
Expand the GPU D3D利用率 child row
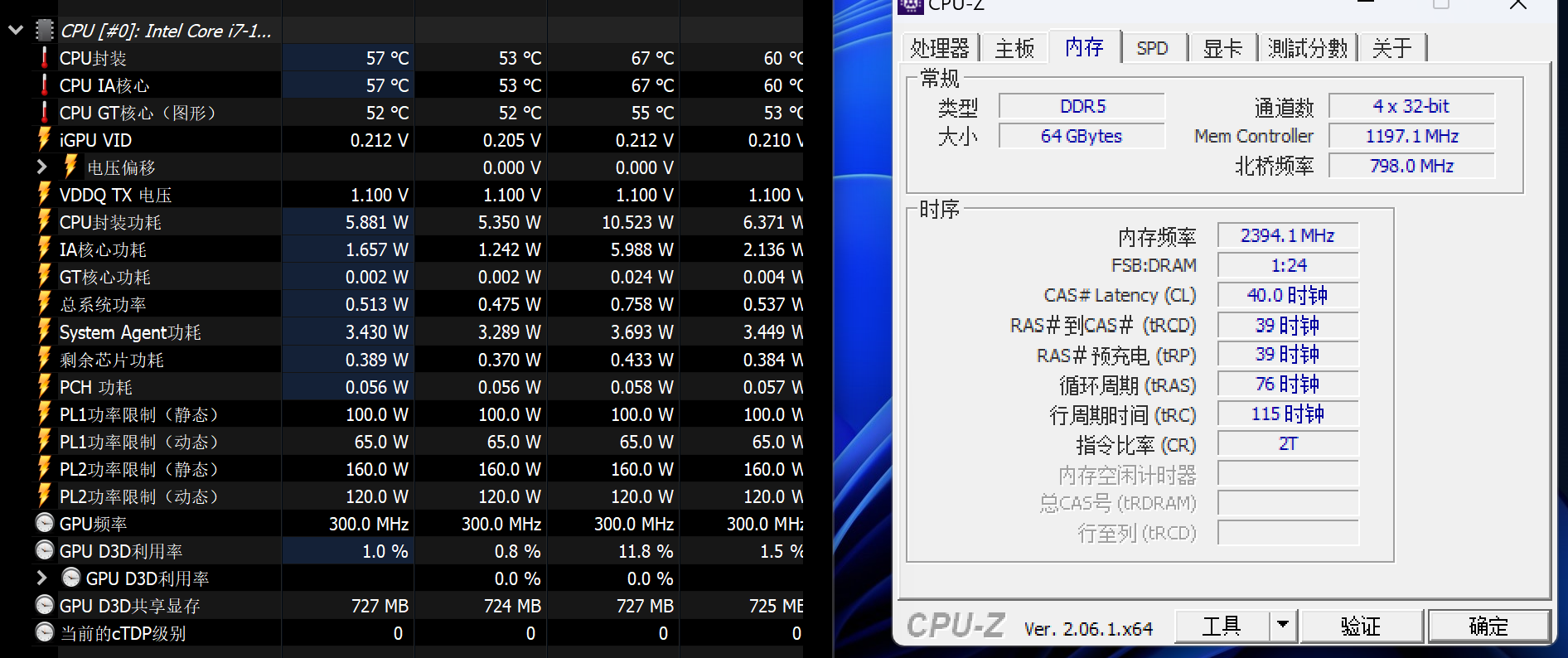tap(41, 578)
